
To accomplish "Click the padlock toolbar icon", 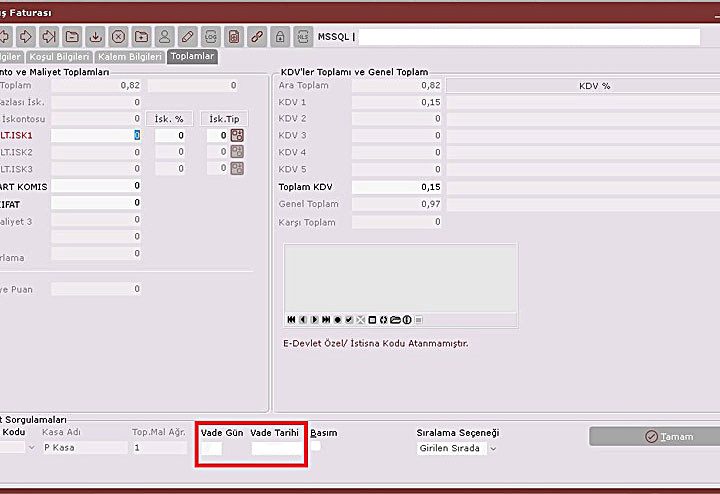I will [280, 37].
